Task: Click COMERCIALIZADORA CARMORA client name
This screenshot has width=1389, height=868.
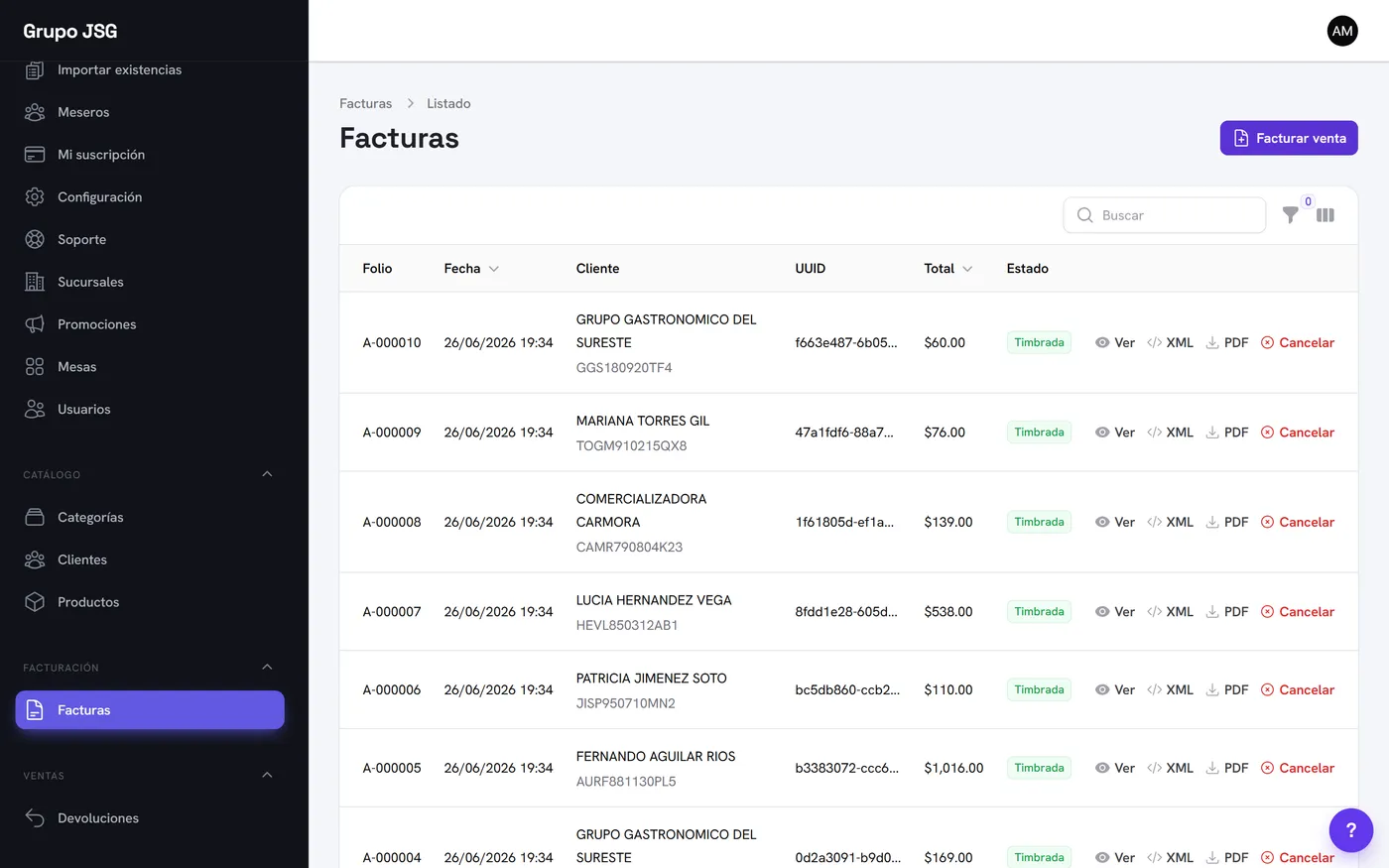Action: pyautogui.click(x=642, y=510)
